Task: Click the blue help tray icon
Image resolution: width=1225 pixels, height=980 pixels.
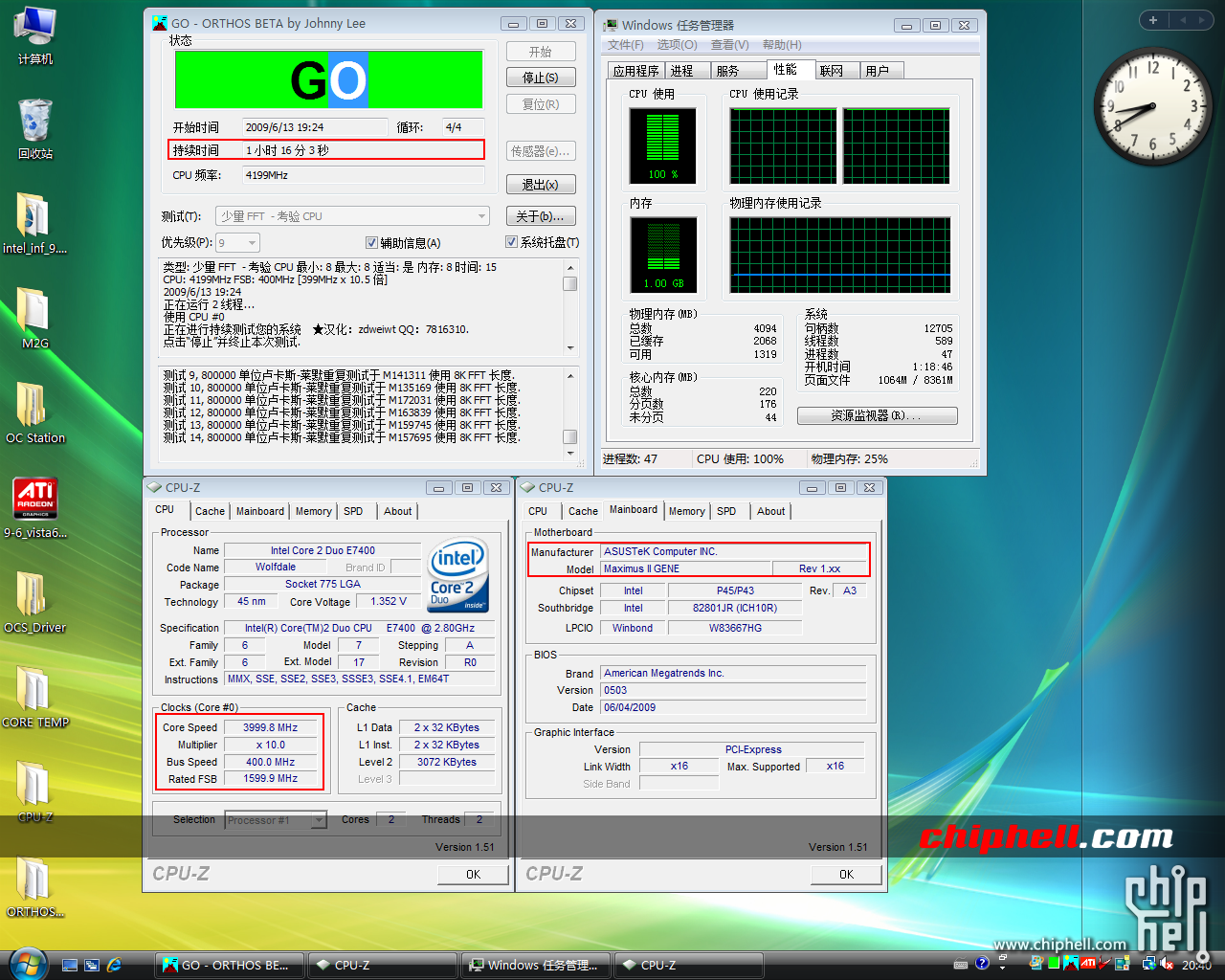Action: coord(982,963)
